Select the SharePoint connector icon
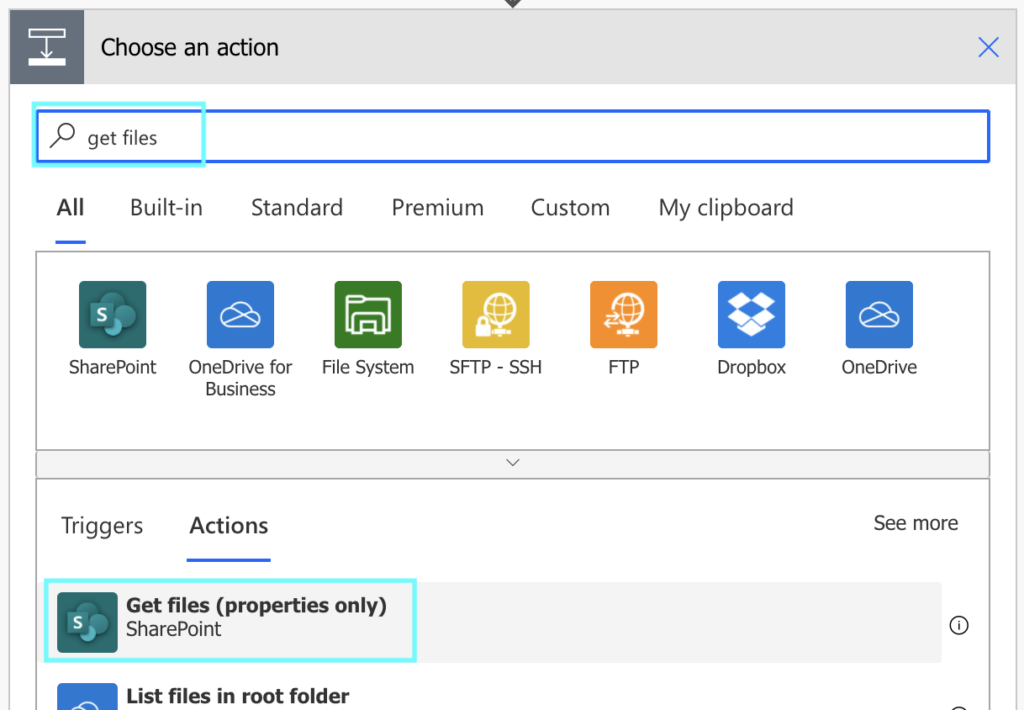 (112, 314)
